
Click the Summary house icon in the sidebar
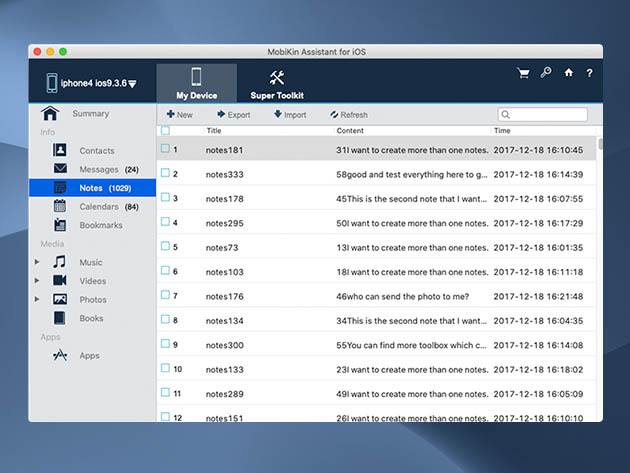click(x=50, y=113)
